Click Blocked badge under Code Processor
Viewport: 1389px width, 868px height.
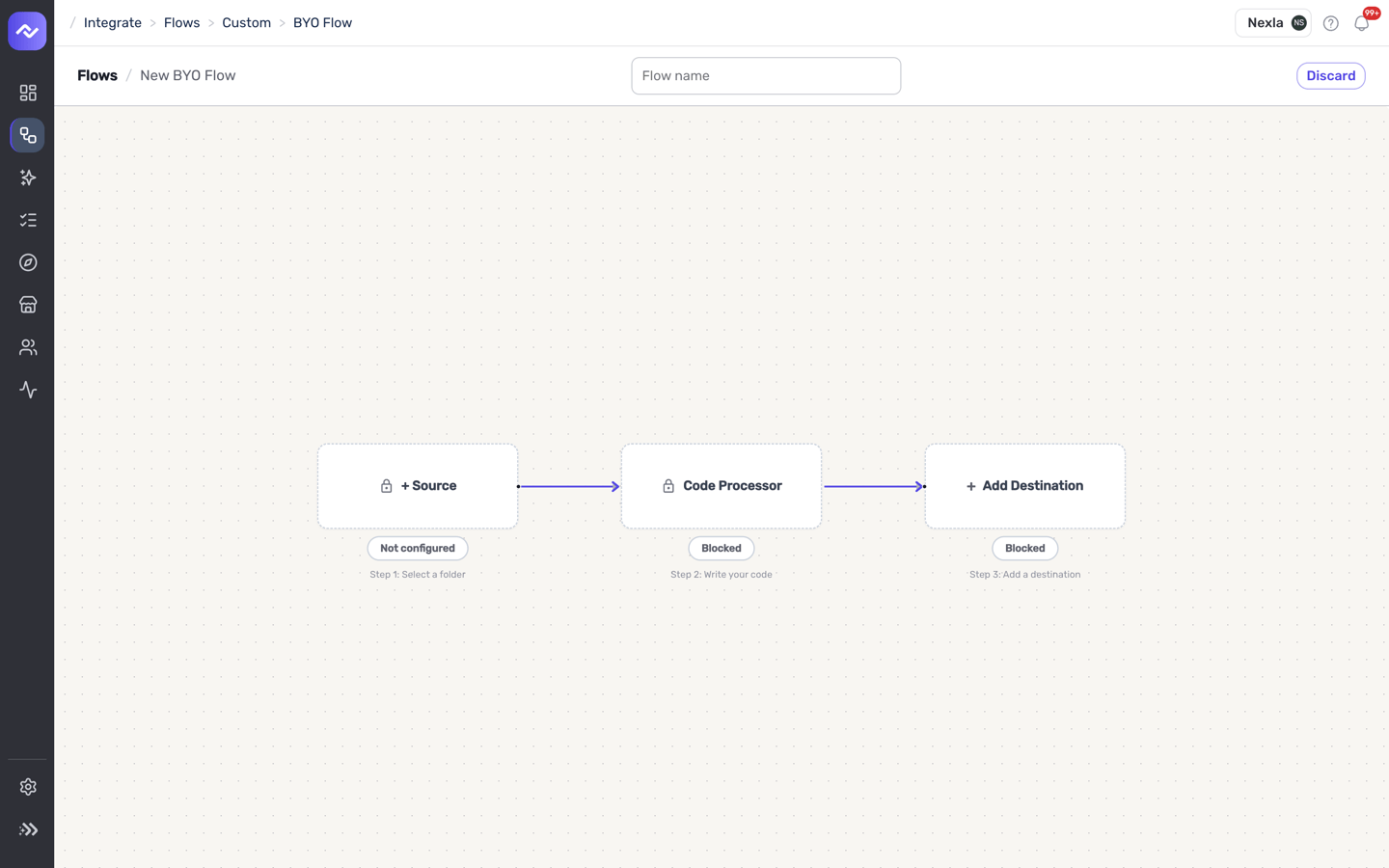[x=722, y=548]
